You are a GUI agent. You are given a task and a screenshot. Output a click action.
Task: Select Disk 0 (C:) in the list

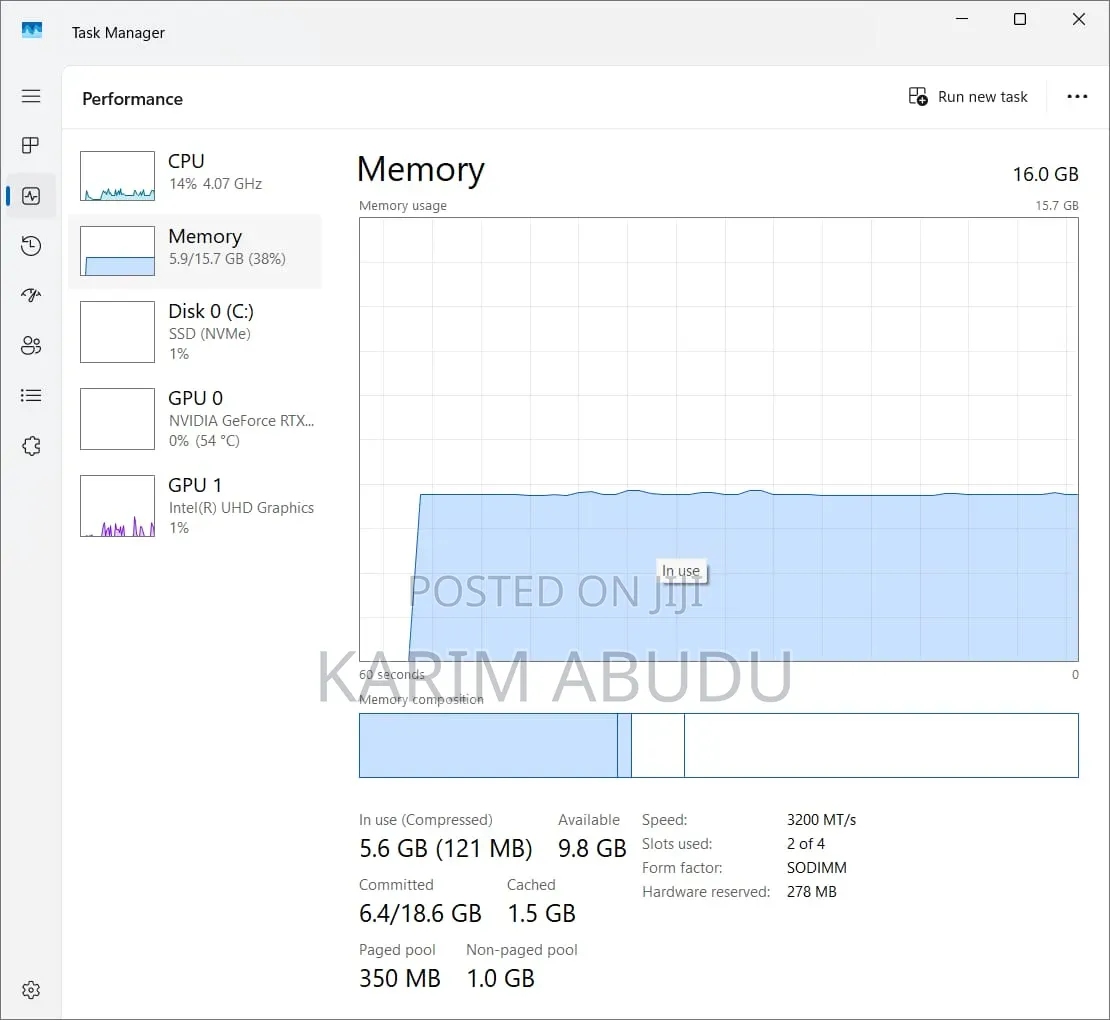point(195,331)
